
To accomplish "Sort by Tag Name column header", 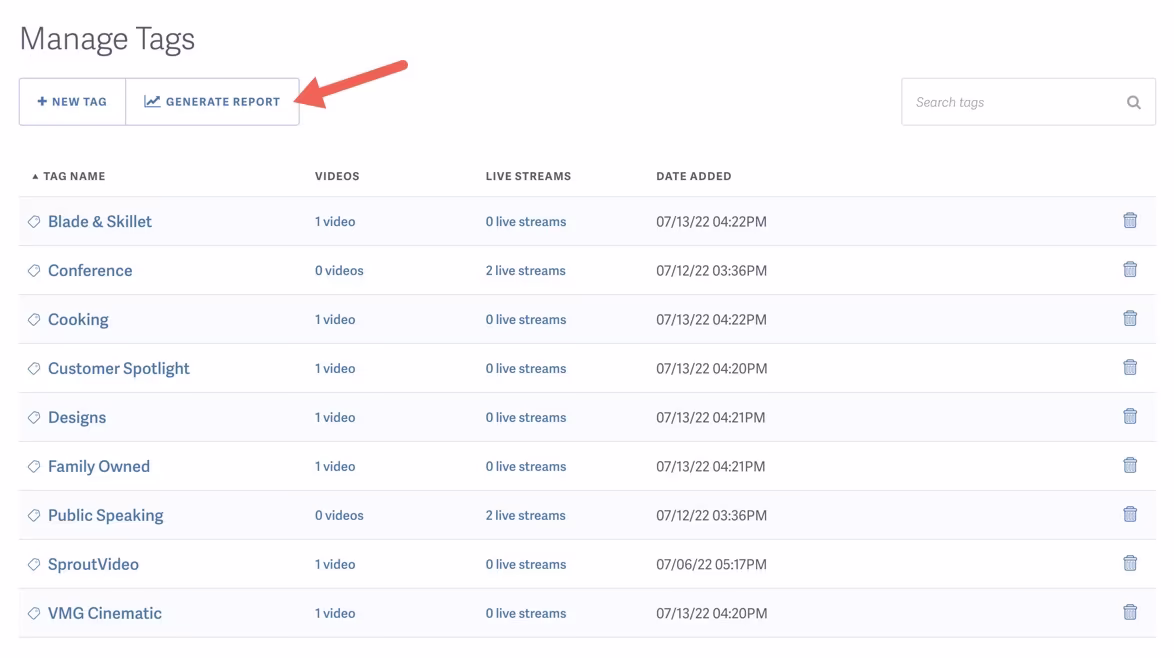I will pyautogui.click(x=73, y=176).
